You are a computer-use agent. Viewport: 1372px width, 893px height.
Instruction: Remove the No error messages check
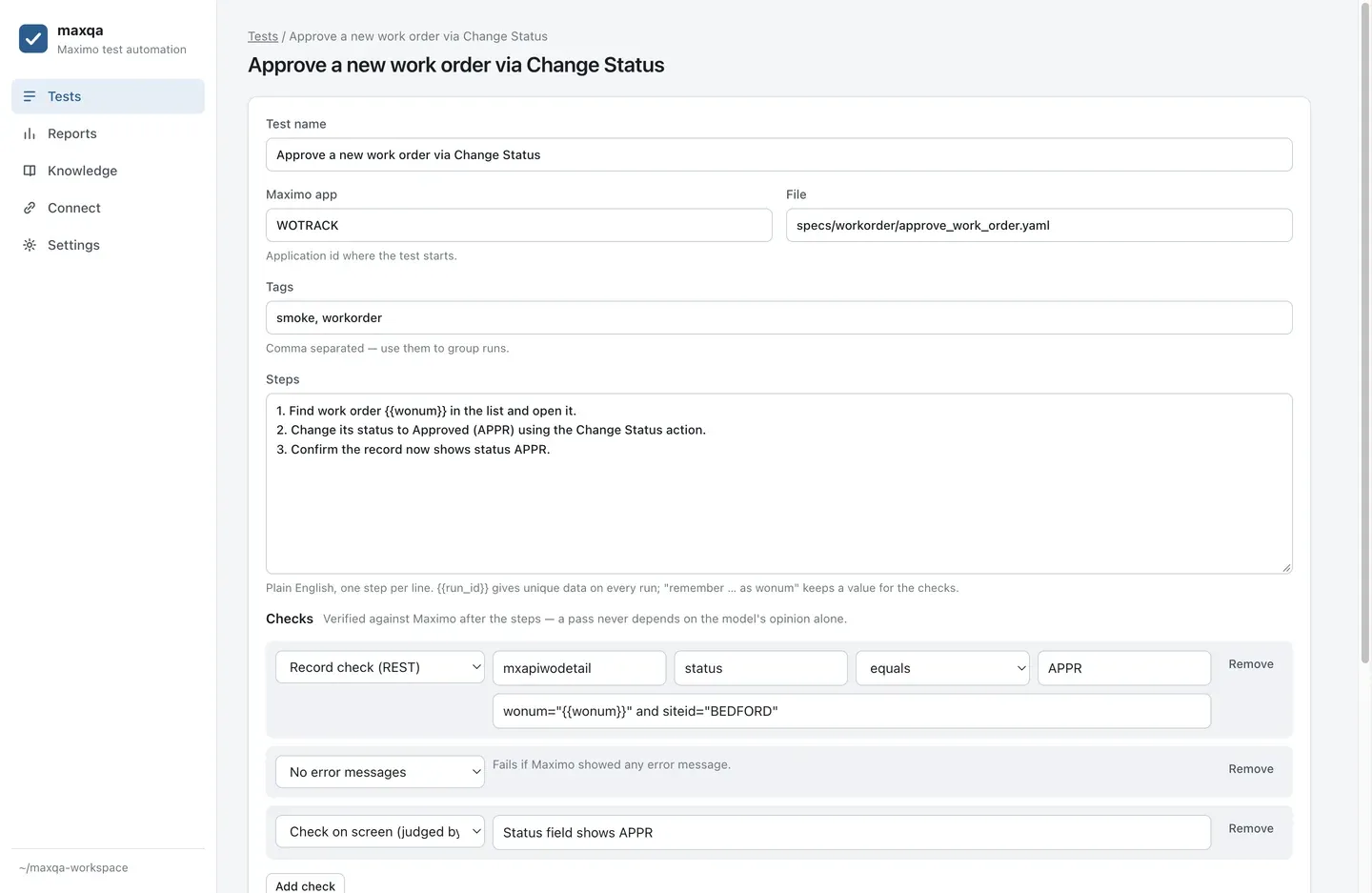(1251, 769)
